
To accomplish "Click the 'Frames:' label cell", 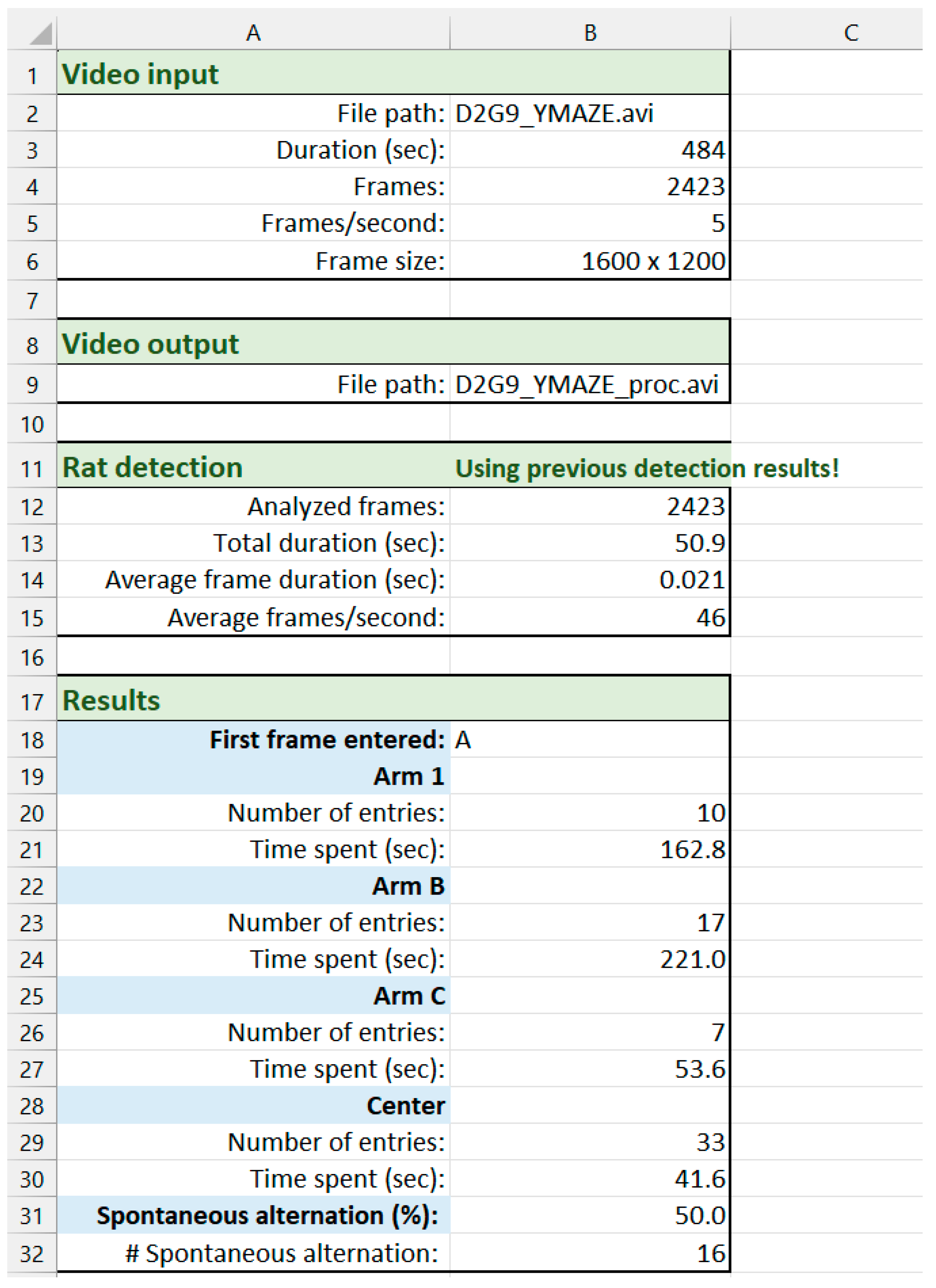I will 253,186.
